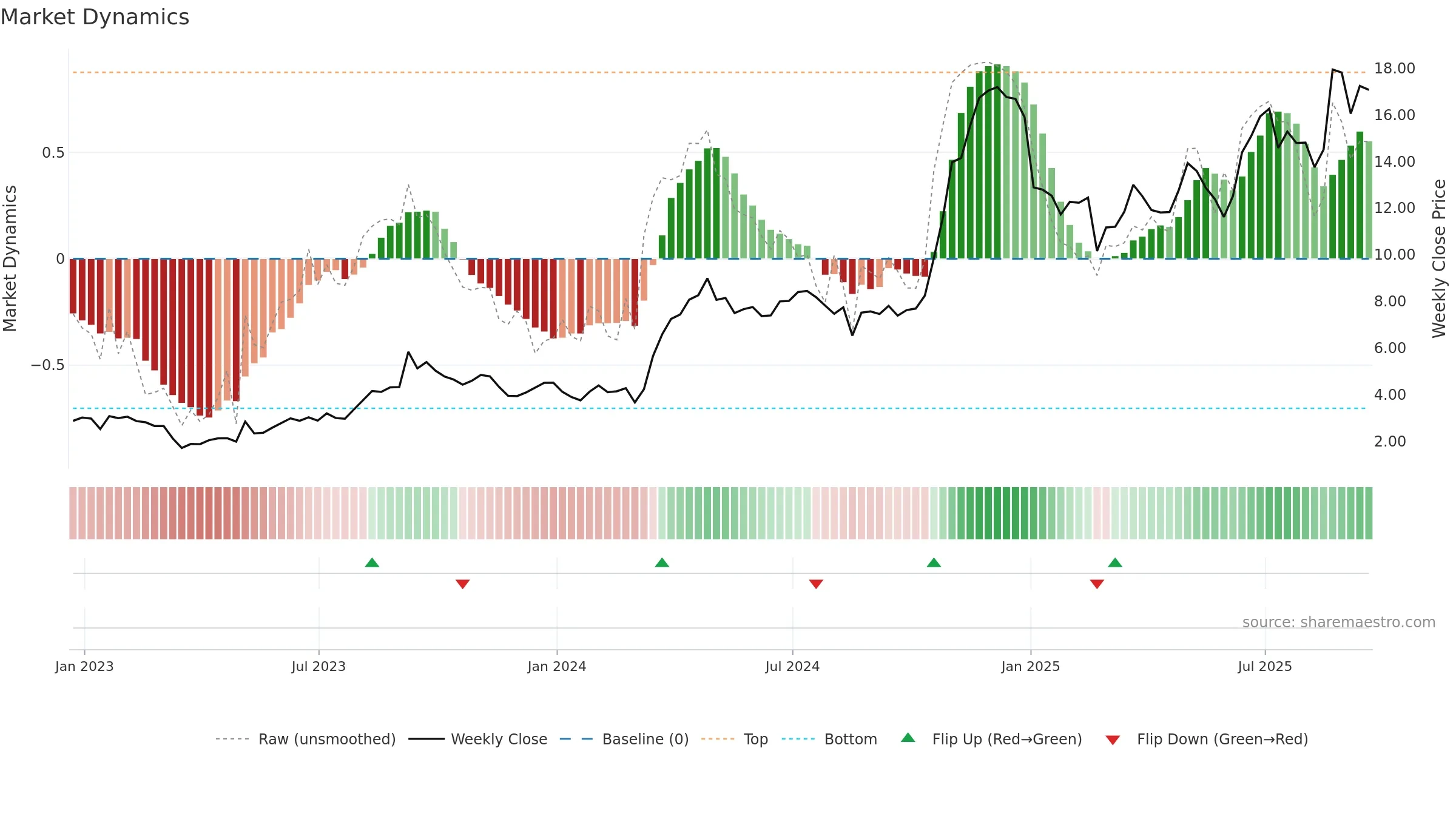Click the Jan 2024 axis label
Image resolution: width=1456 pixels, height=819 pixels.
[557, 666]
